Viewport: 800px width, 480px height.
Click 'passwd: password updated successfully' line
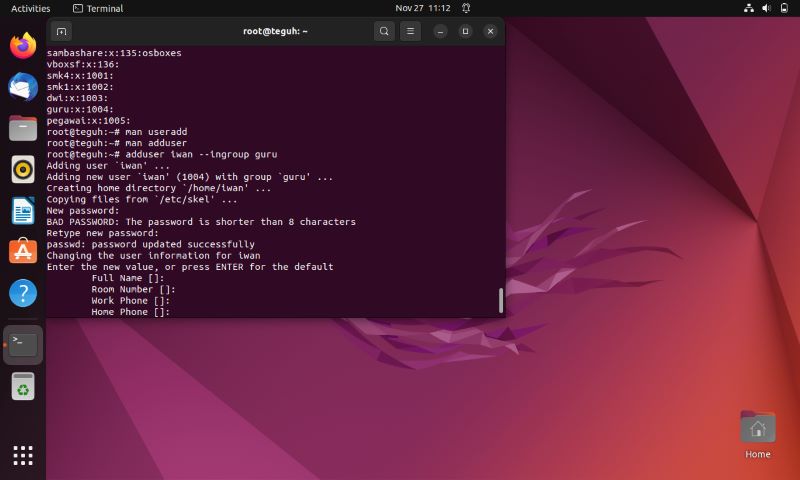[x=151, y=244]
